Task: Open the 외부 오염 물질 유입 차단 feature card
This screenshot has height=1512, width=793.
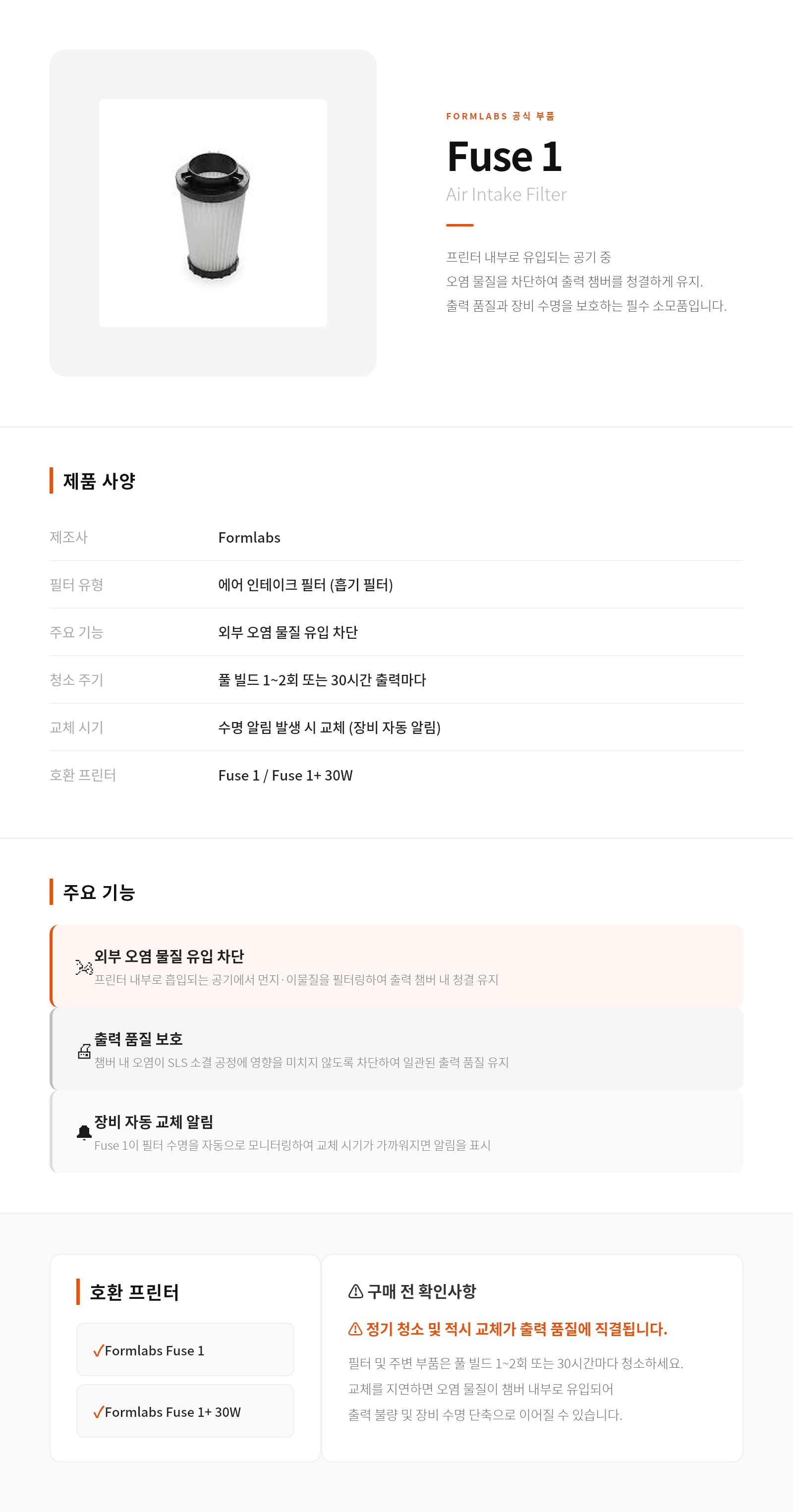Action: 396,966
